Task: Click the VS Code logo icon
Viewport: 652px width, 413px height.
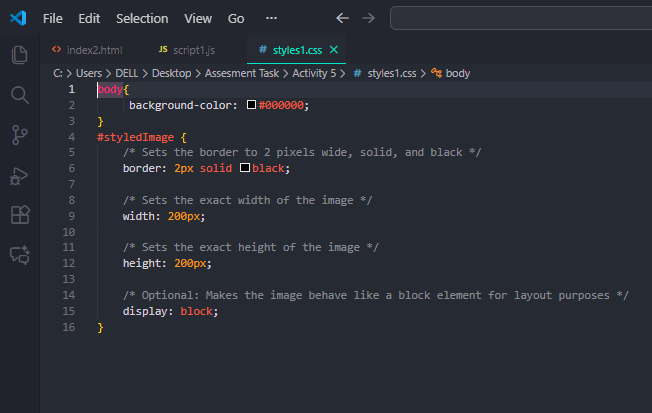Action: click(x=18, y=18)
